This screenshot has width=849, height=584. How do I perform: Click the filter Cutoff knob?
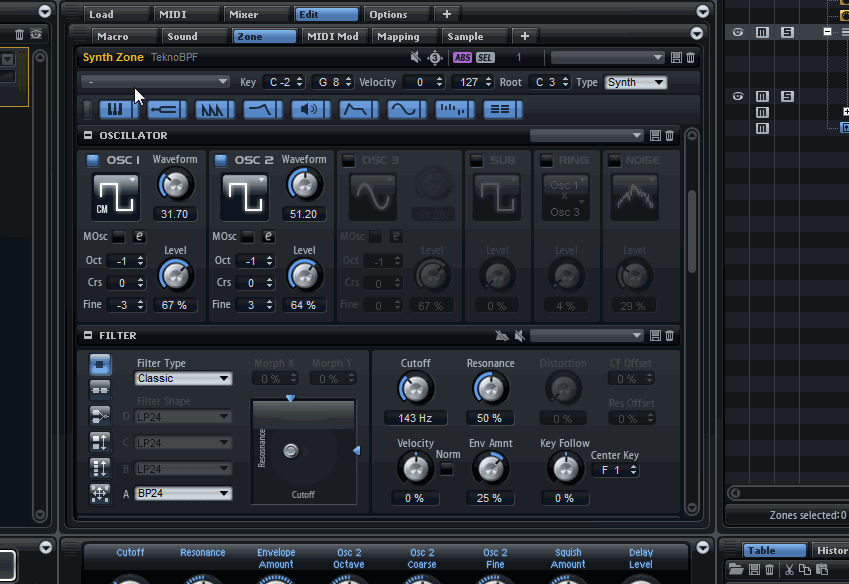click(415, 389)
